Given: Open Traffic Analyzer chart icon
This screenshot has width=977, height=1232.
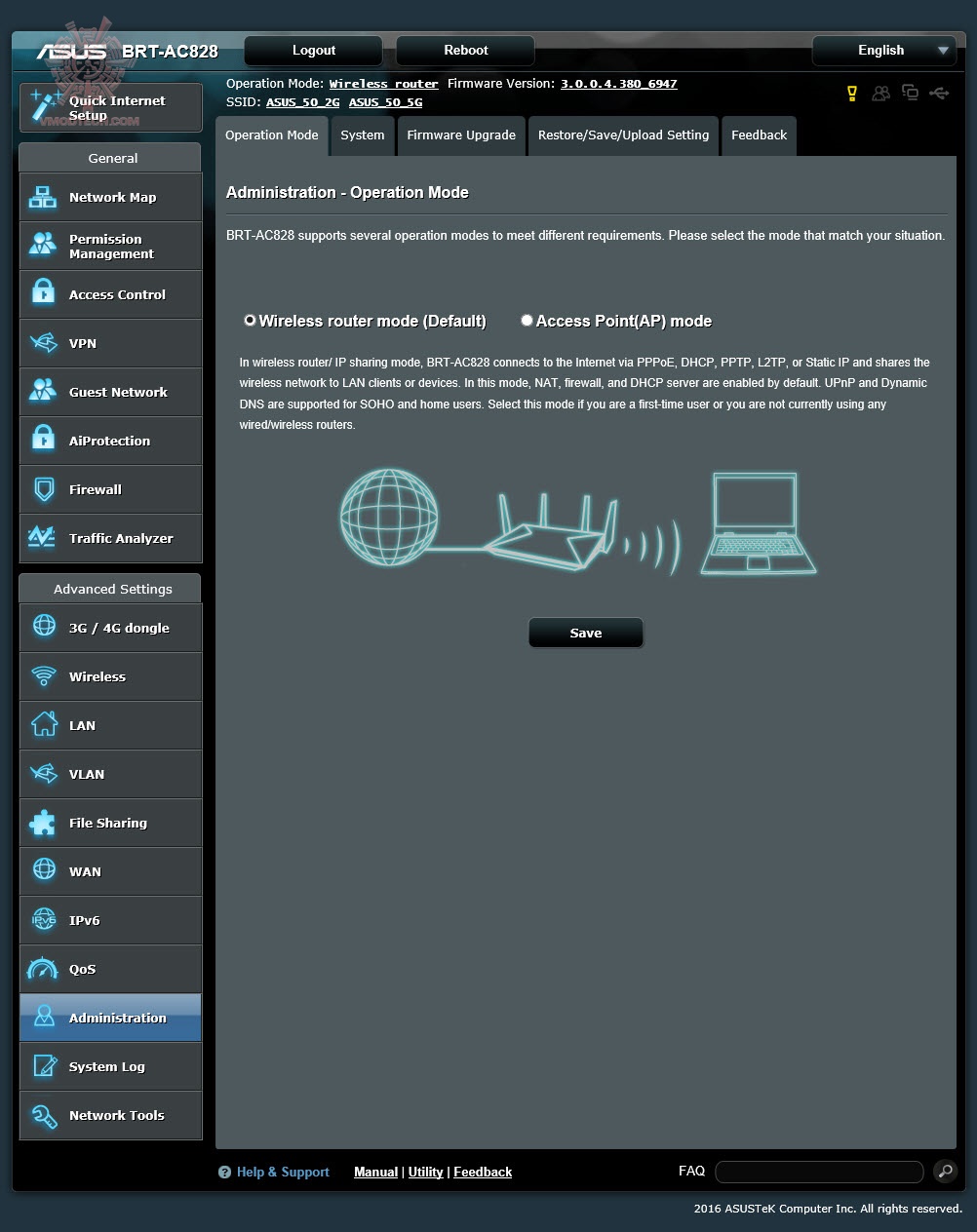Looking at the screenshot, I should (42, 537).
